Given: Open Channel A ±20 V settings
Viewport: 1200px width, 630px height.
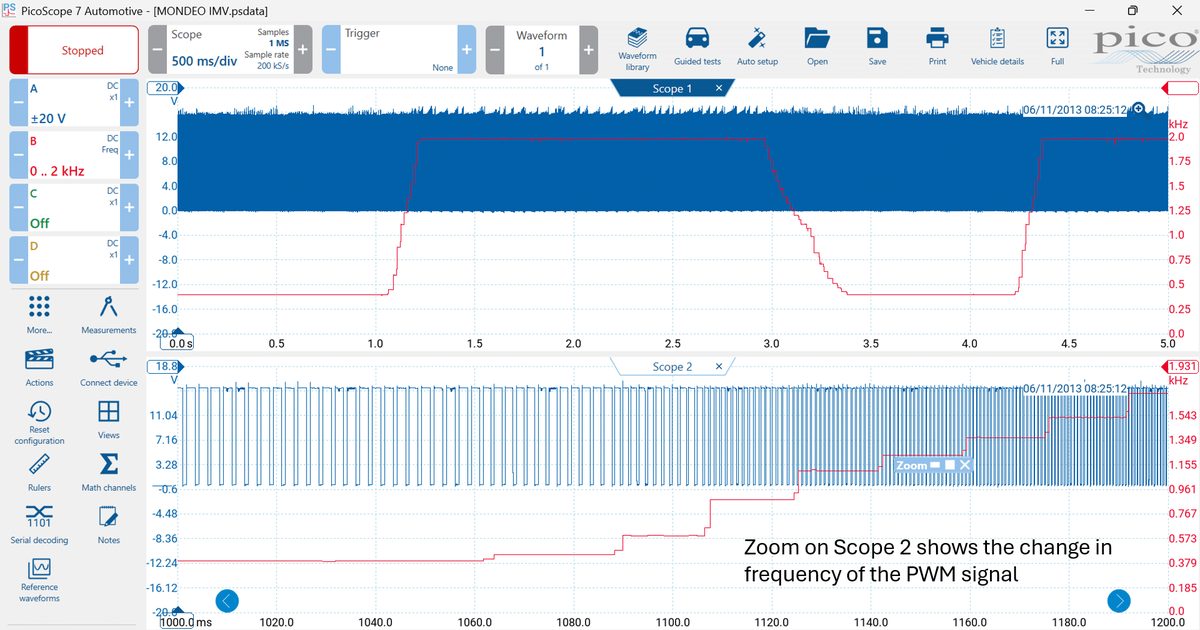Looking at the screenshot, I should pos(74,103).
